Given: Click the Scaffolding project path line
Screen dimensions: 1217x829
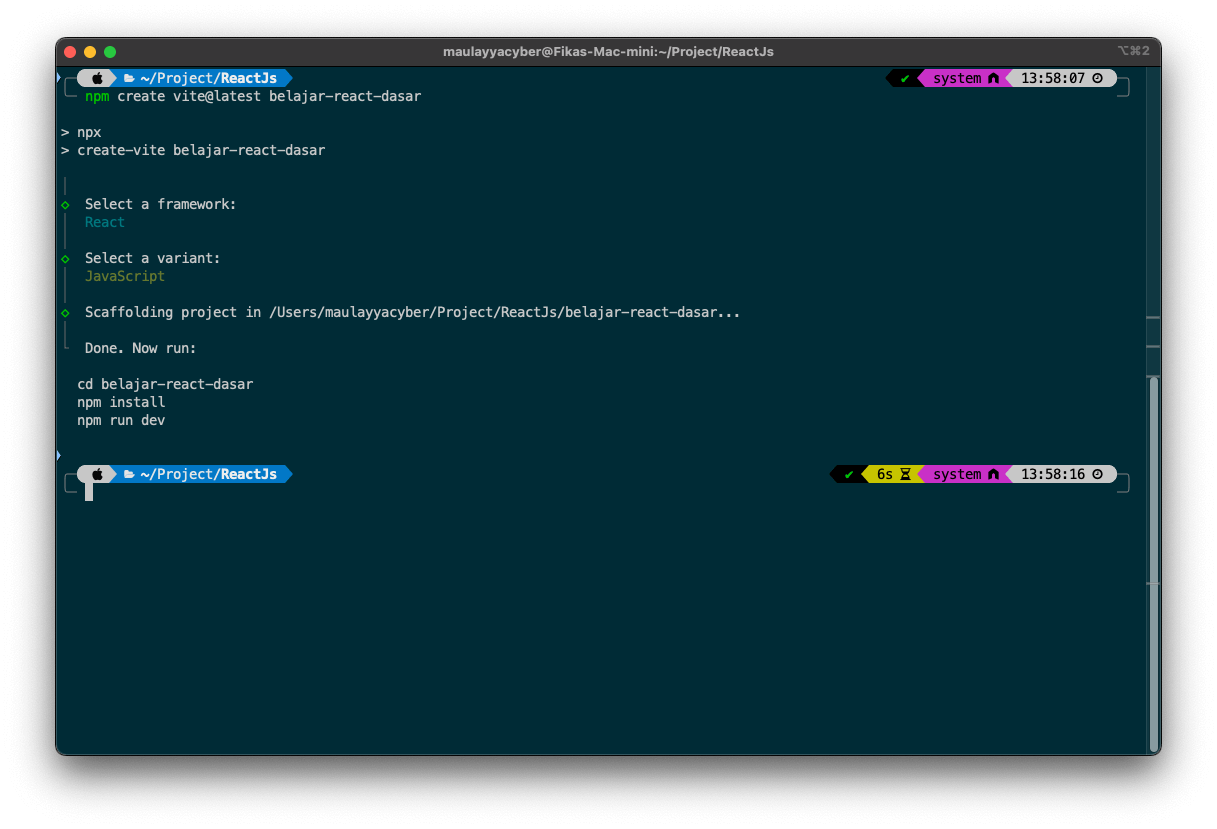Looking at the screenshot, I should (413, 312).
